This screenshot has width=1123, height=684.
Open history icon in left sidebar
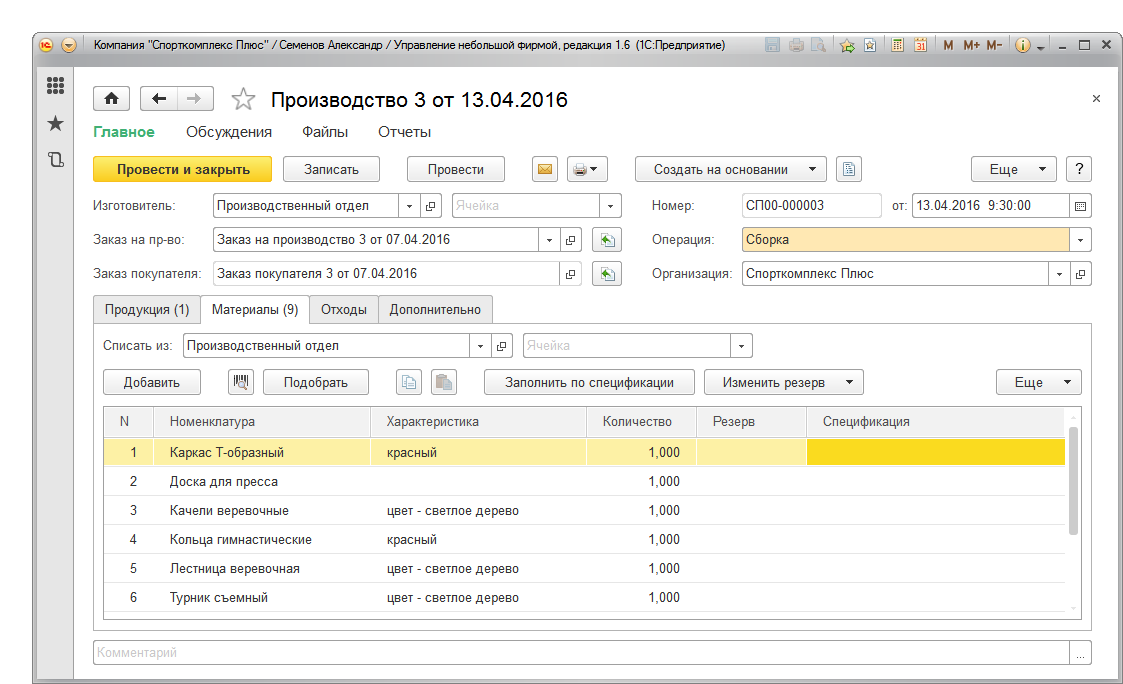56,159
